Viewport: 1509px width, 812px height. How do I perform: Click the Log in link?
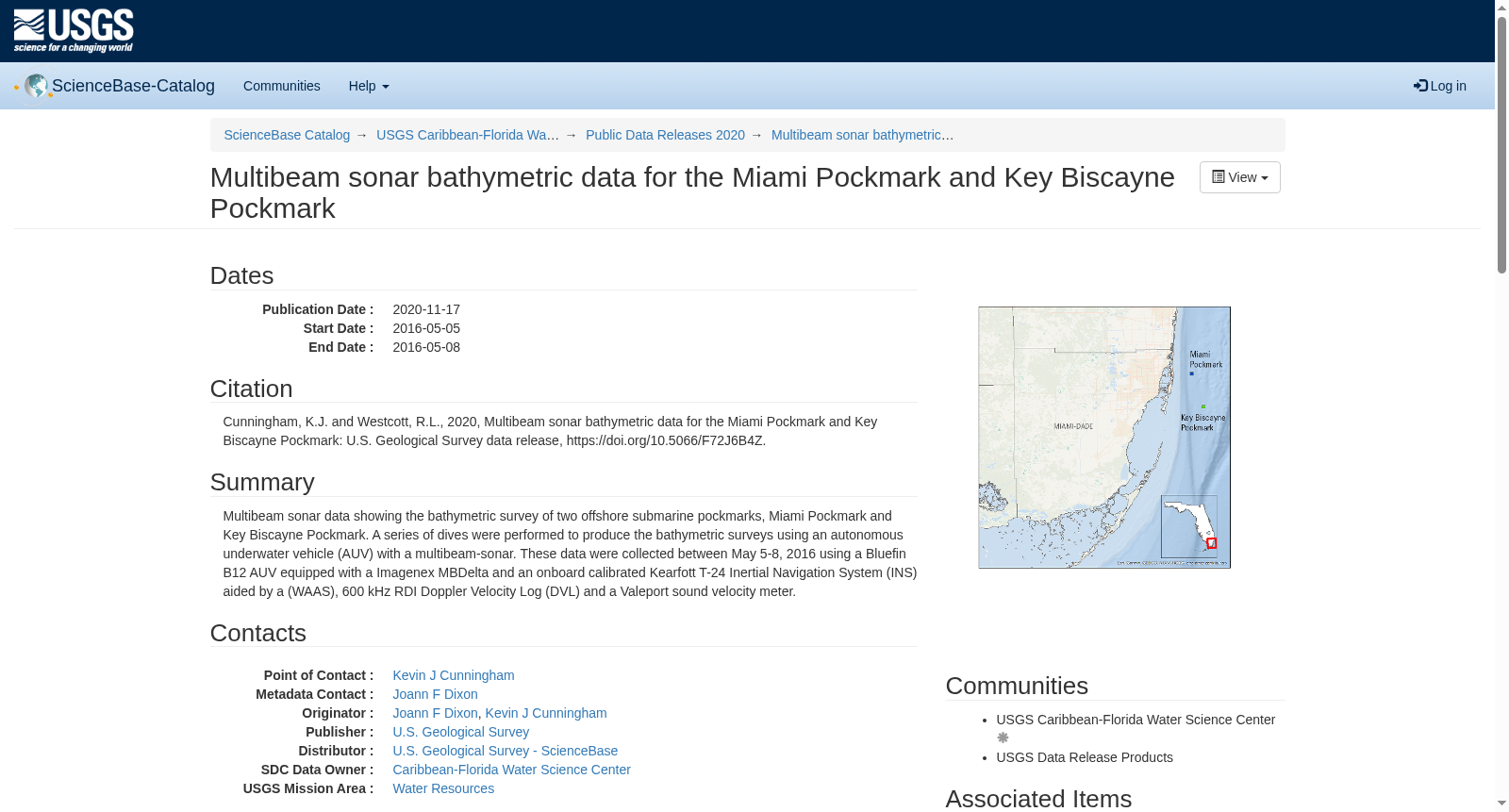(1439, 86)
